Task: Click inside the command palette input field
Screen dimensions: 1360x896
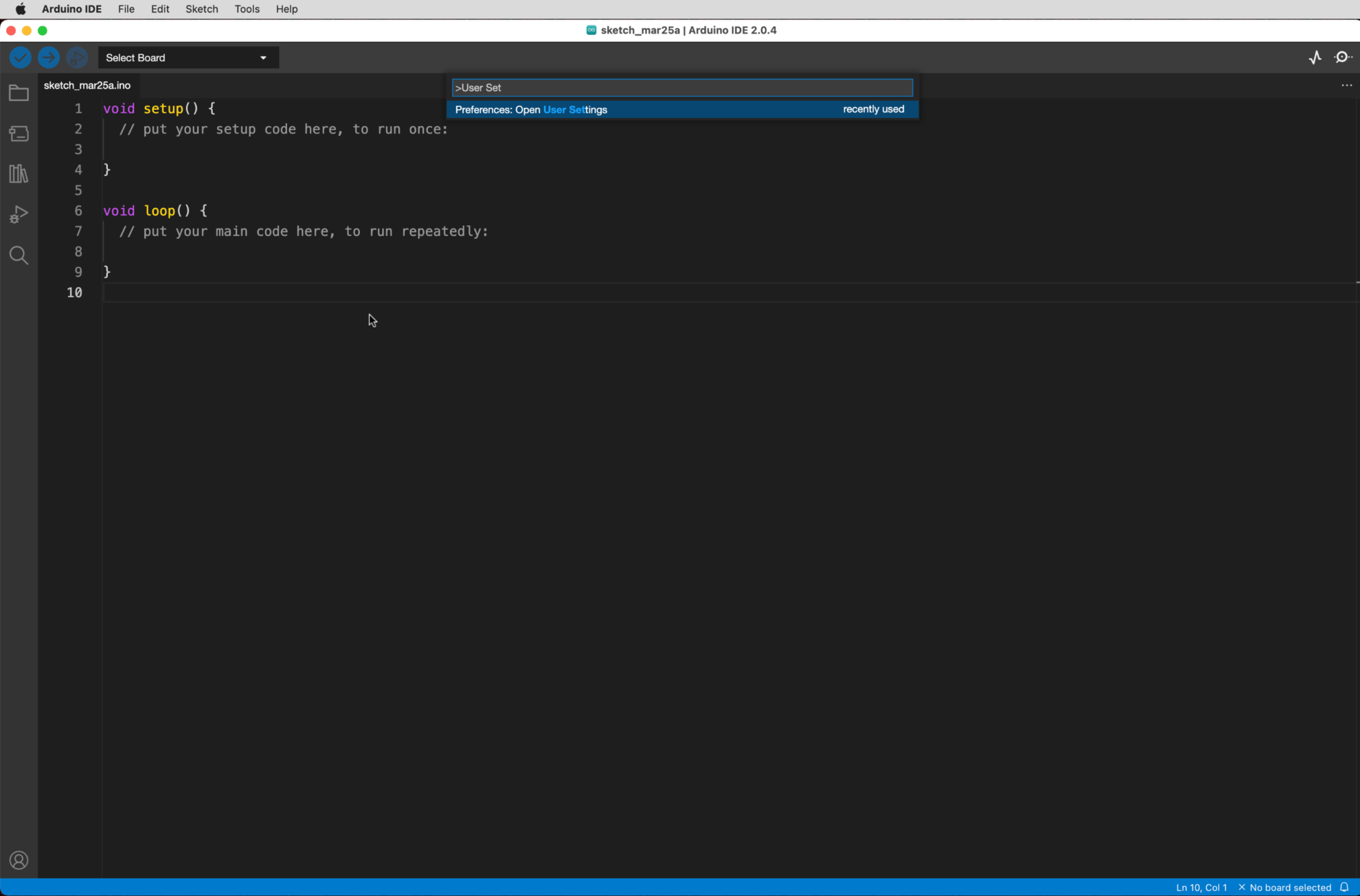Action: point(681,87)
